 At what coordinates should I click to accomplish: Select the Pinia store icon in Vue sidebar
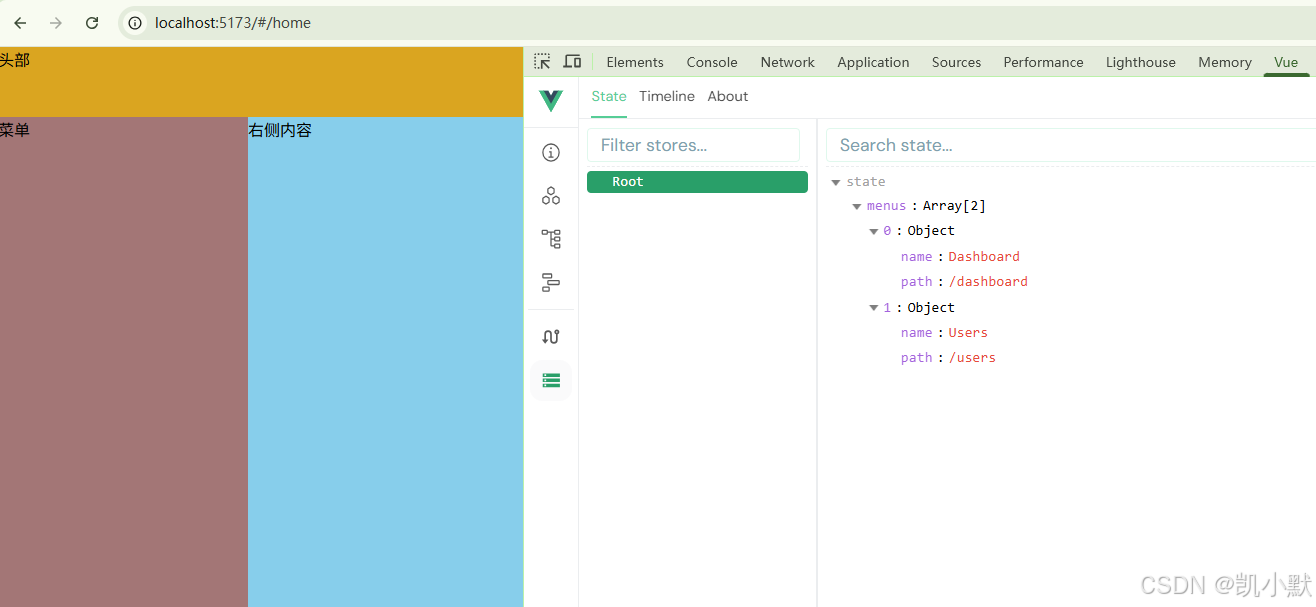point(551,380)
